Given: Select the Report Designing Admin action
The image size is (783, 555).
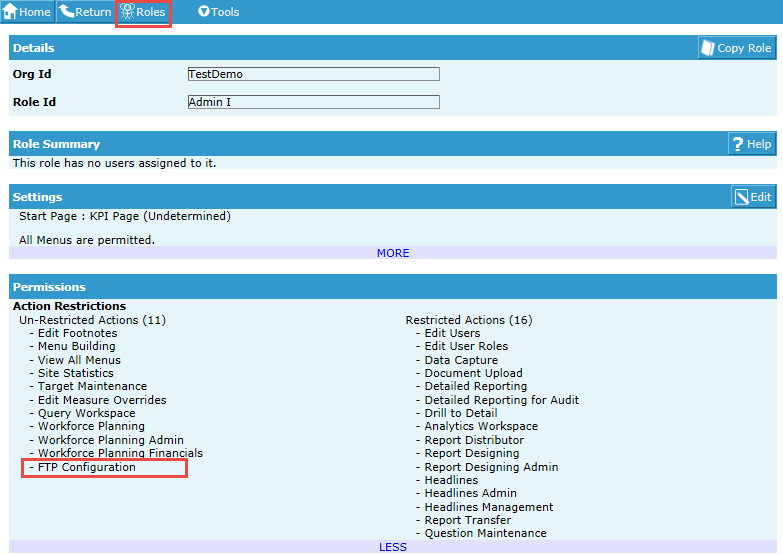Looking at the screenshot, I should tap(491, 467).
